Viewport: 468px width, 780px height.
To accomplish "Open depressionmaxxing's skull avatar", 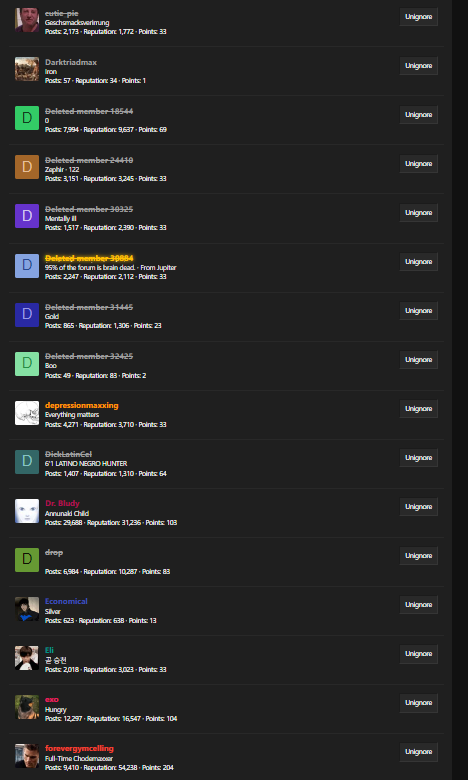I will tap(27, 413).
